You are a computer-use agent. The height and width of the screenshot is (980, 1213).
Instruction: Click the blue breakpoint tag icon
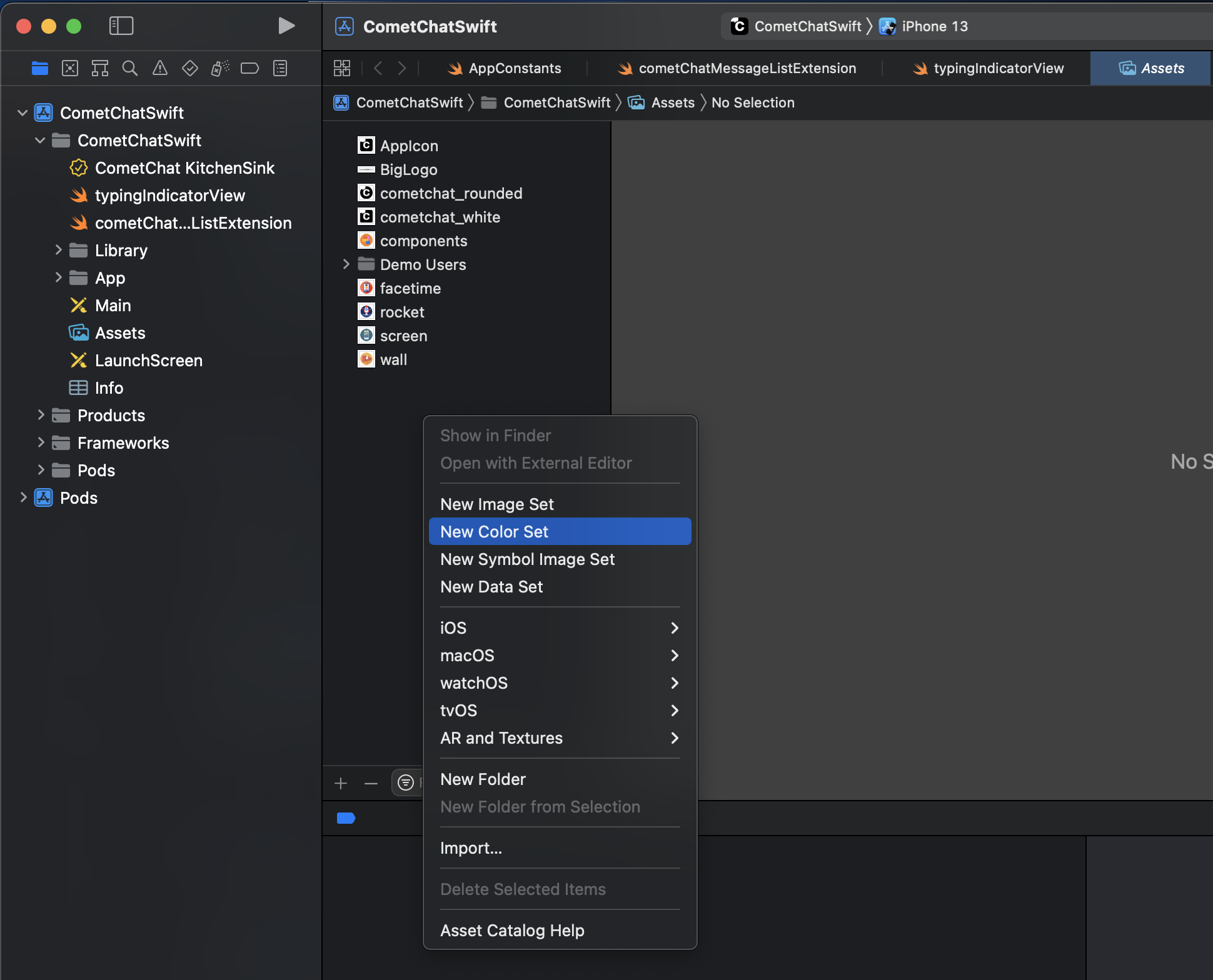346,818
